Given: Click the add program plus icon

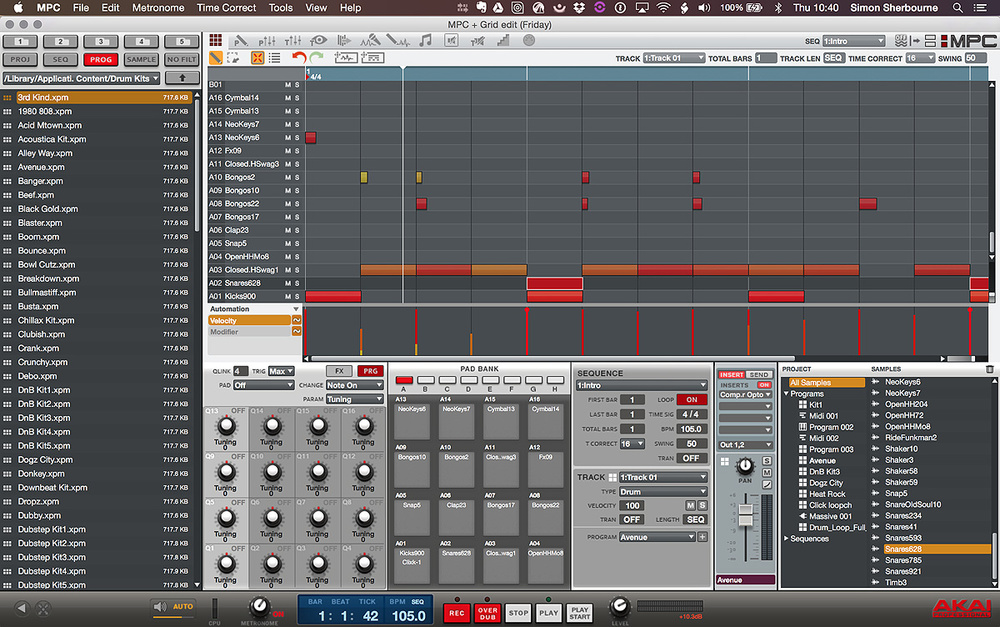Looking at the screenshot, I should tap(703, 537).
